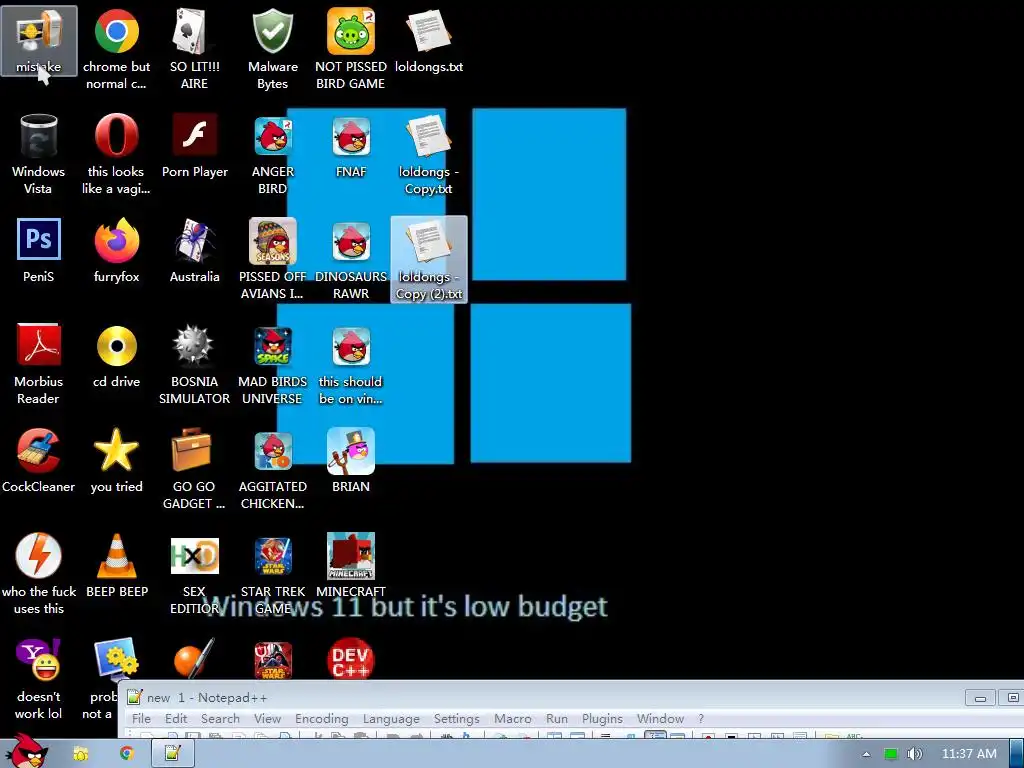Image resolution: width=1024 pixels, height=768 pixels.
Task: Select the Star Wars Darth Vader bird icon
Action: pyautogui.click(x=272, y=660)
